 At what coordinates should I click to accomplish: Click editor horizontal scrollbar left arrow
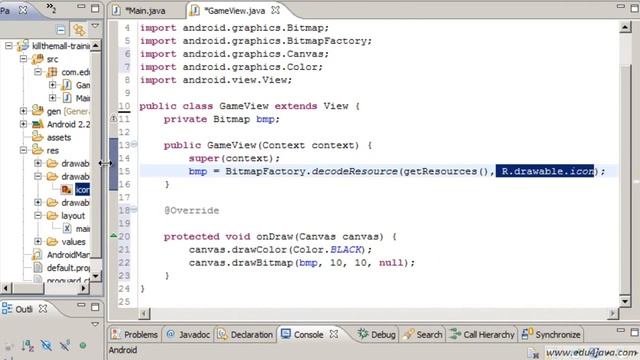(144, 313)
